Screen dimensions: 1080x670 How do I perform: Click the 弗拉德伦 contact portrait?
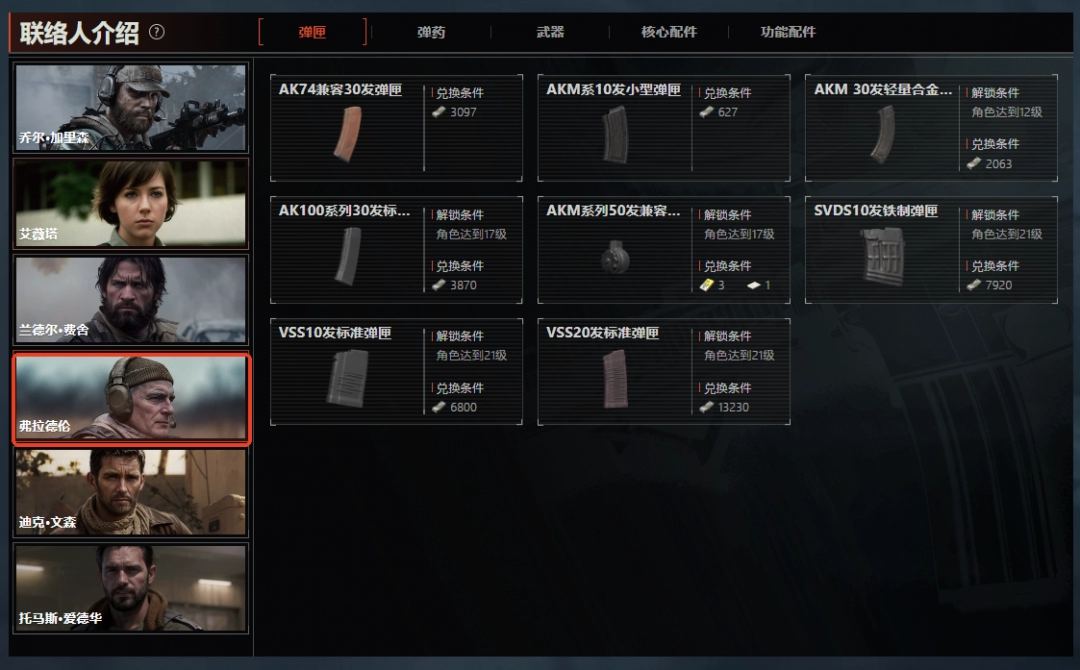click(131, 398)
